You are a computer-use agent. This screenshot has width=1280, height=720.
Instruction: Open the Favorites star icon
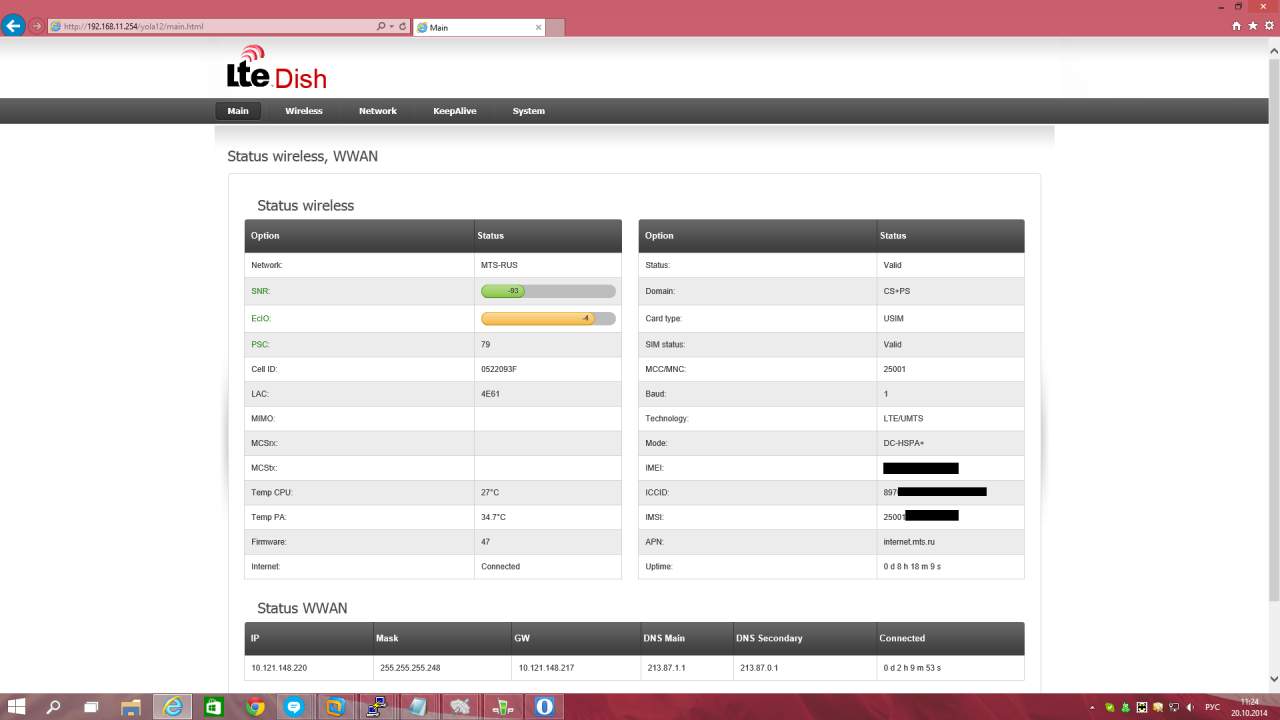1253,26
